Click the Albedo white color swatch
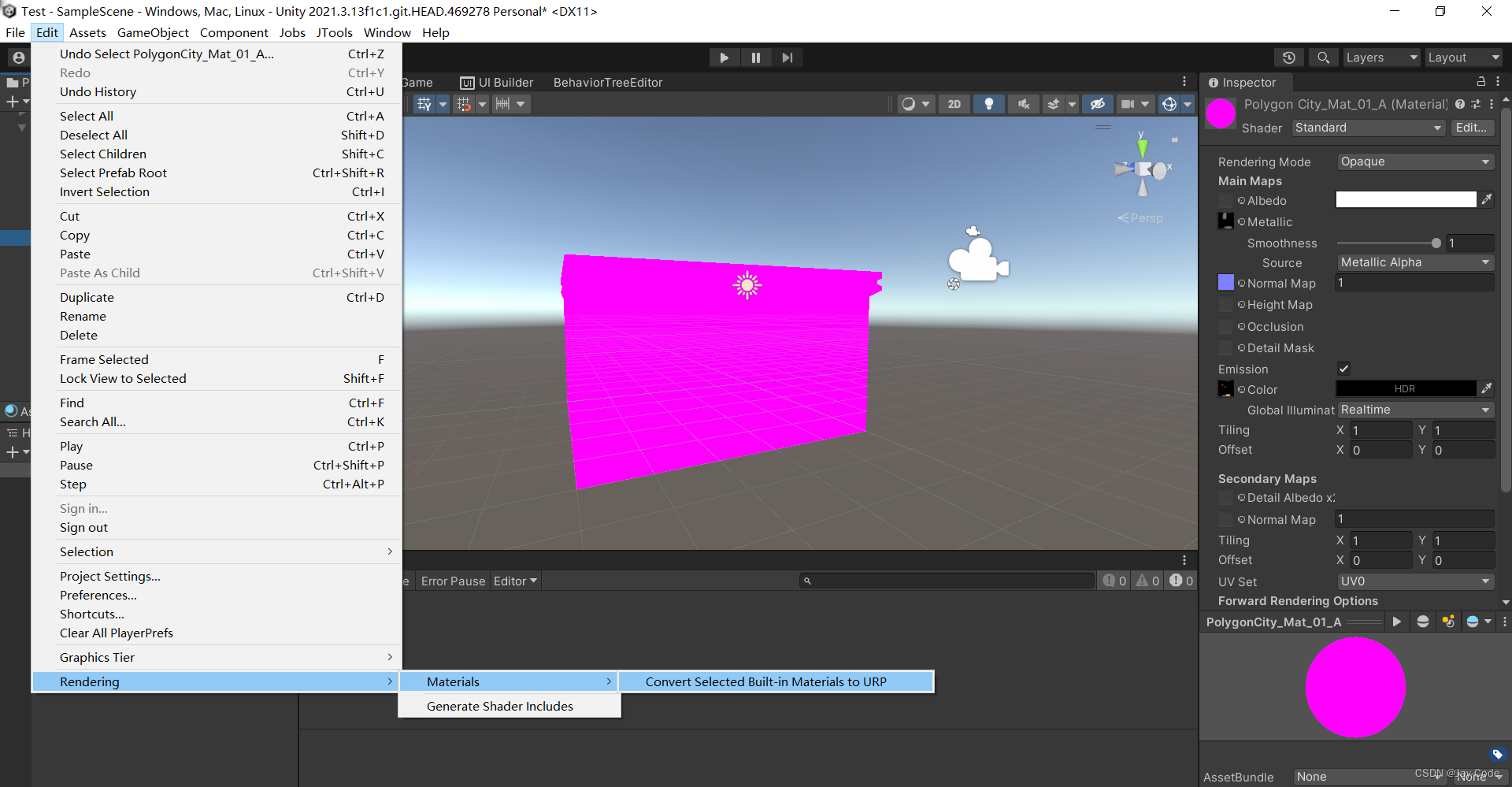This screenshot has height=787, width=1512. pos(1406,199)
